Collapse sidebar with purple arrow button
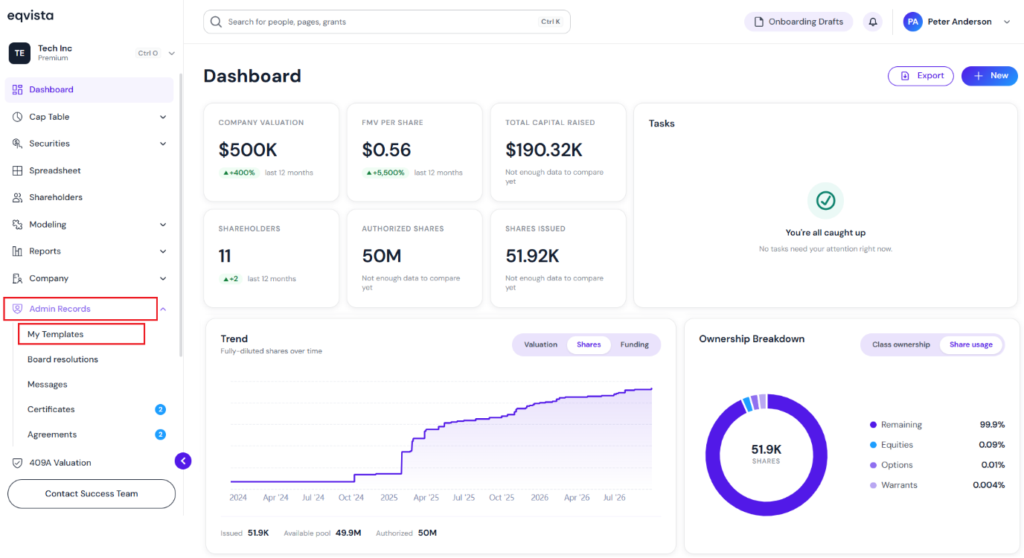This screenshot has height=558, width=1024. tap(183, 461)
